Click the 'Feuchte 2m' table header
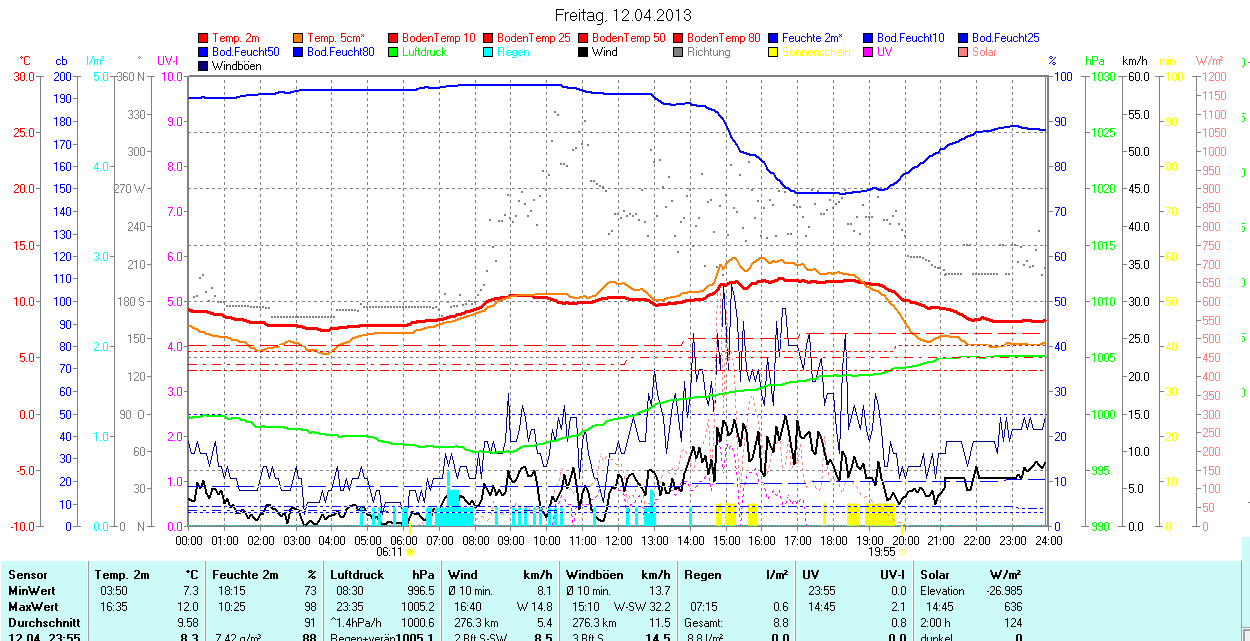 tap(243, 575)
